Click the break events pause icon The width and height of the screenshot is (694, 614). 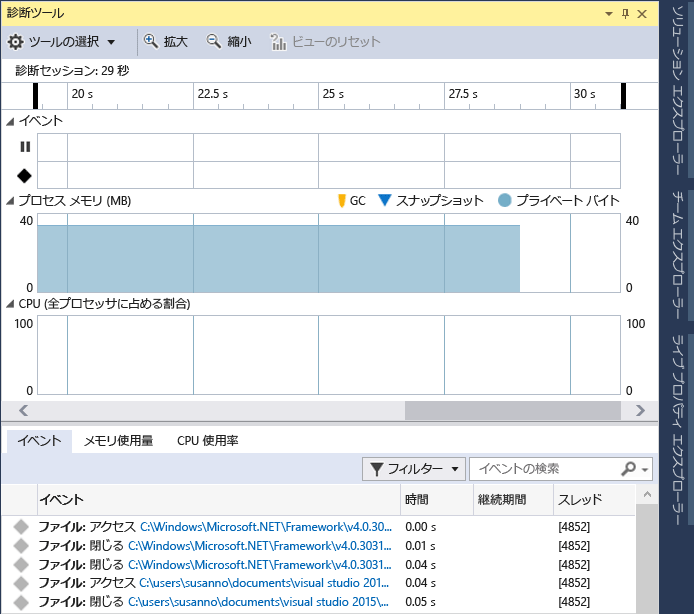(25, 147)
